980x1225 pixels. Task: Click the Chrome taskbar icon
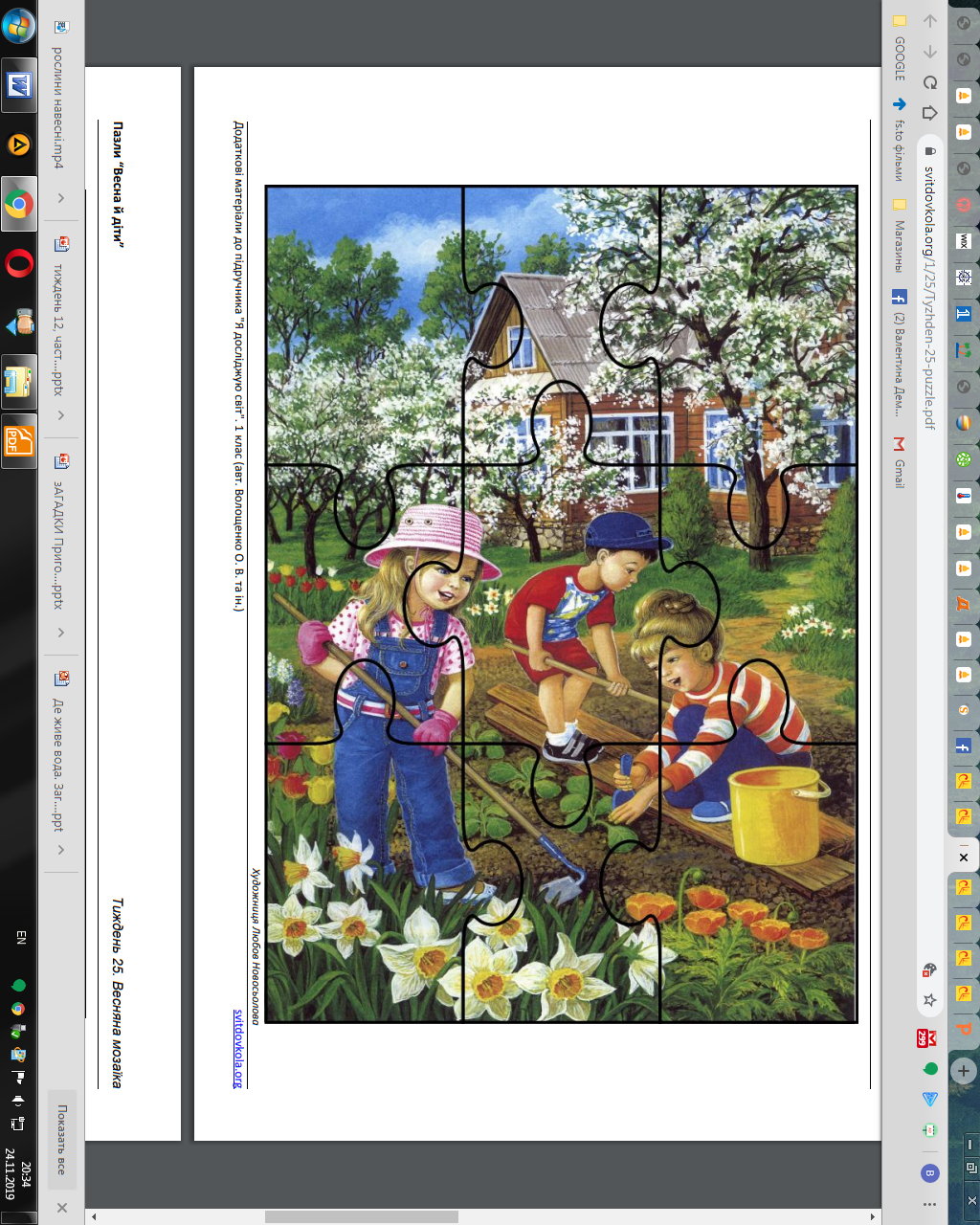click(x=19, y=203)
